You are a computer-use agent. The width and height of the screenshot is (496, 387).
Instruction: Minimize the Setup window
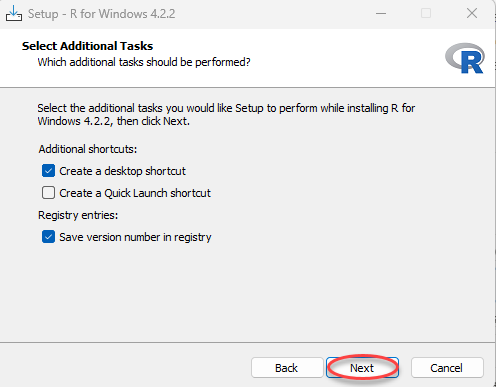[x=381, y=14]
